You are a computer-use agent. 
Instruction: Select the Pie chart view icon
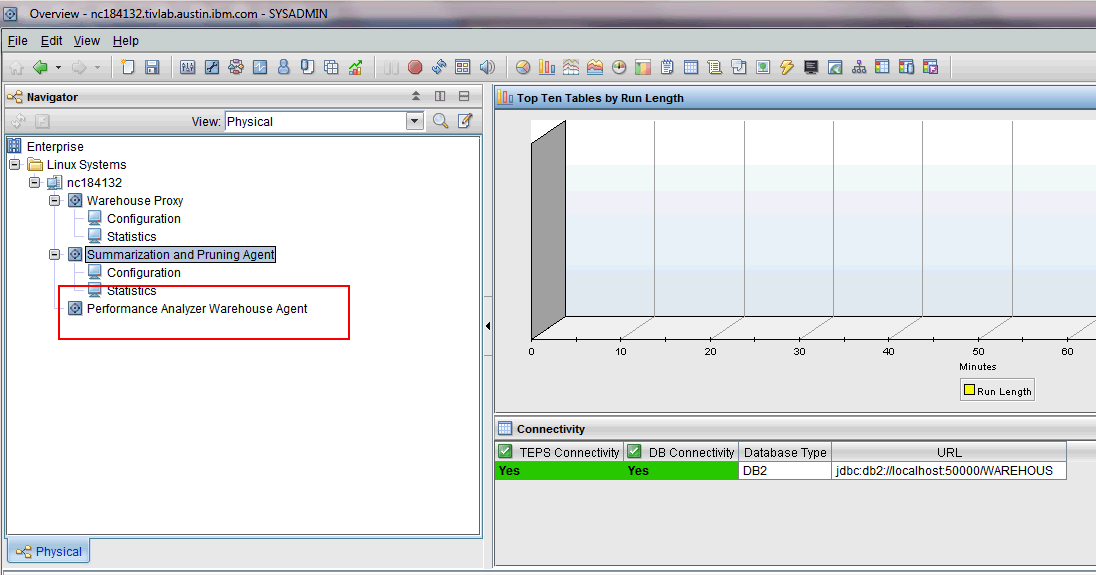(523, 67)
